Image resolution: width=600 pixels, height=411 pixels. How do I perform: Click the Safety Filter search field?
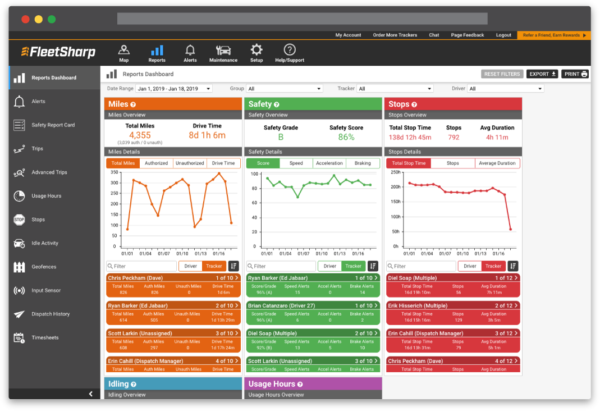(x=281, y=266)
